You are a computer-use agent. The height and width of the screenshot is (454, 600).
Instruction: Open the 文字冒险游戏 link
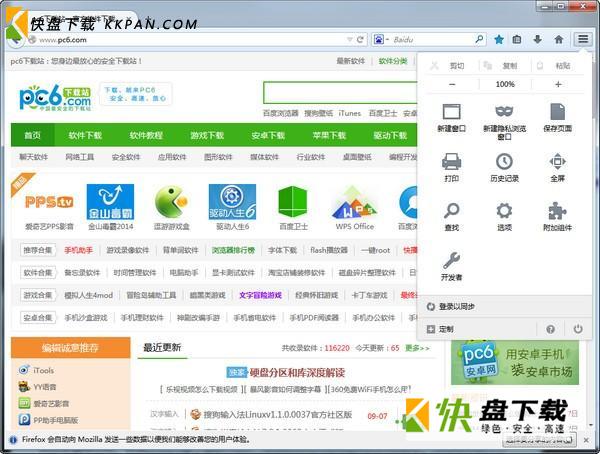261,295
